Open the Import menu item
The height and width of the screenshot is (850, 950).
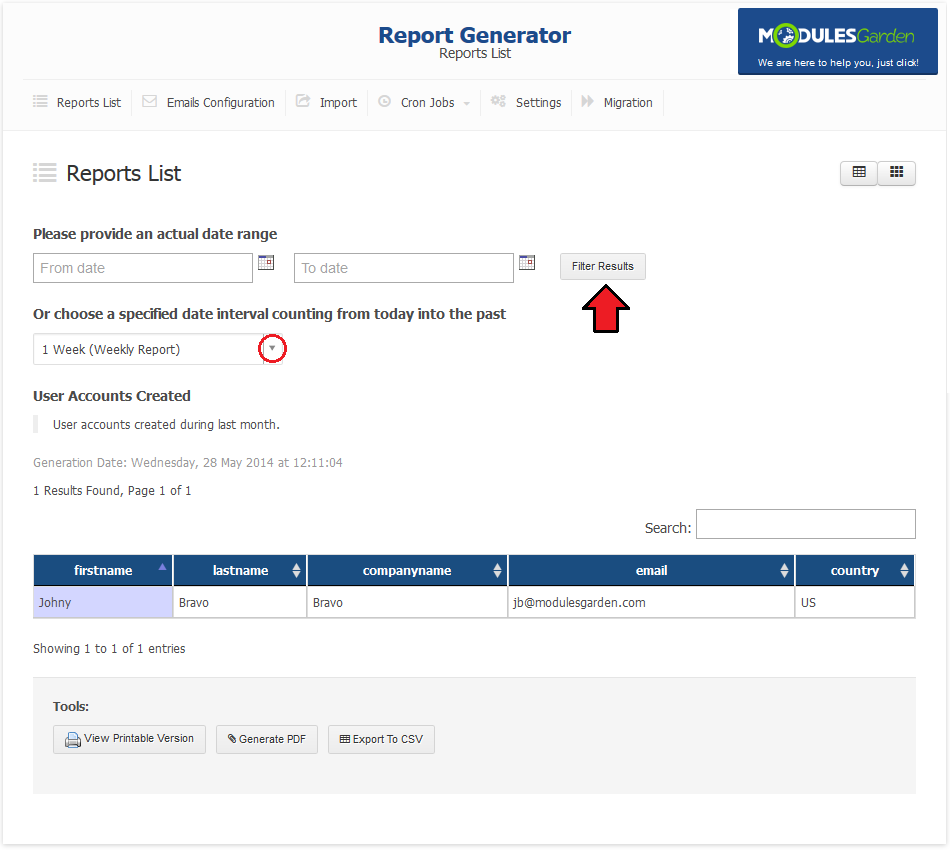click(338, 102)
